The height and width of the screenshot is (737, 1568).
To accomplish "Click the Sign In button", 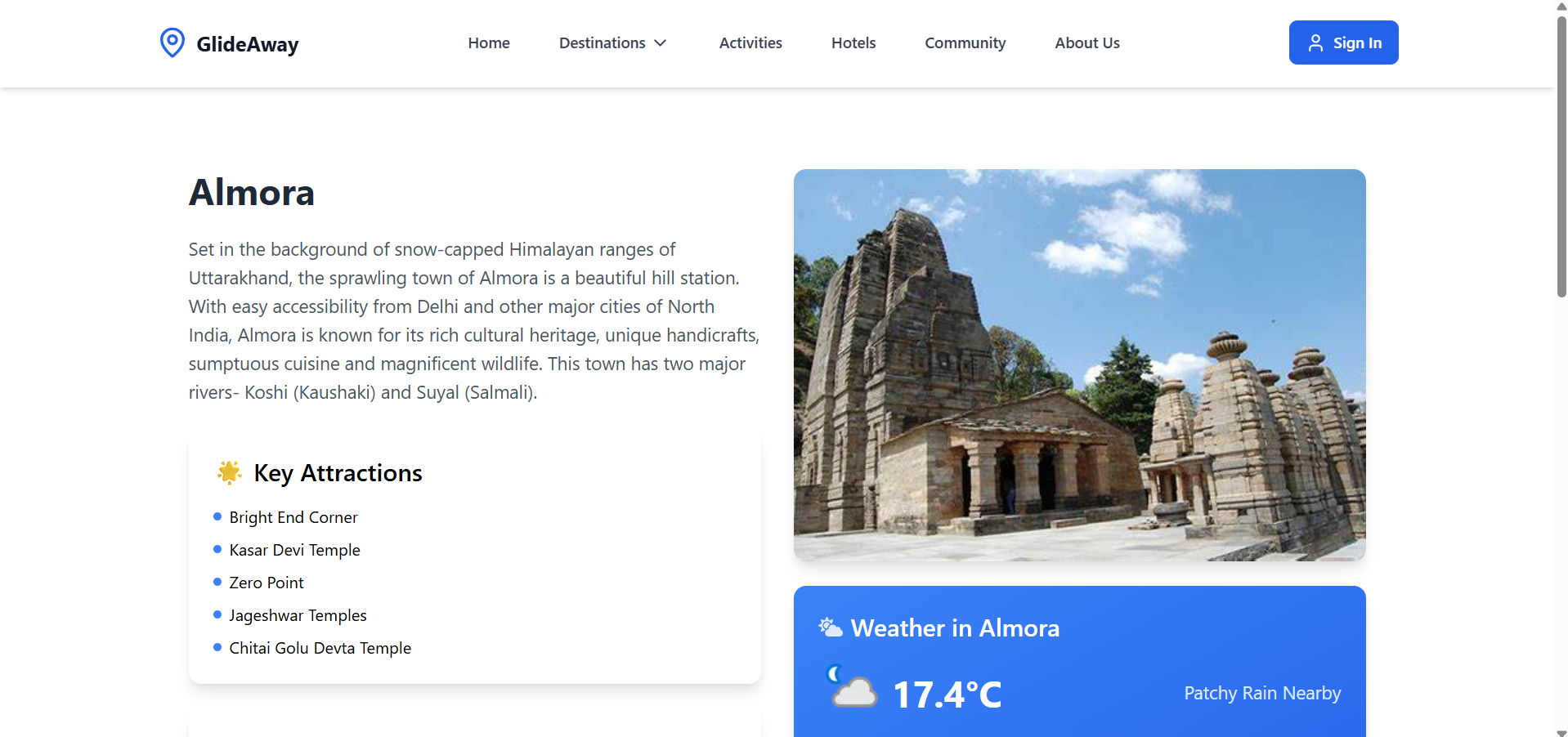I will [1343, 42].
